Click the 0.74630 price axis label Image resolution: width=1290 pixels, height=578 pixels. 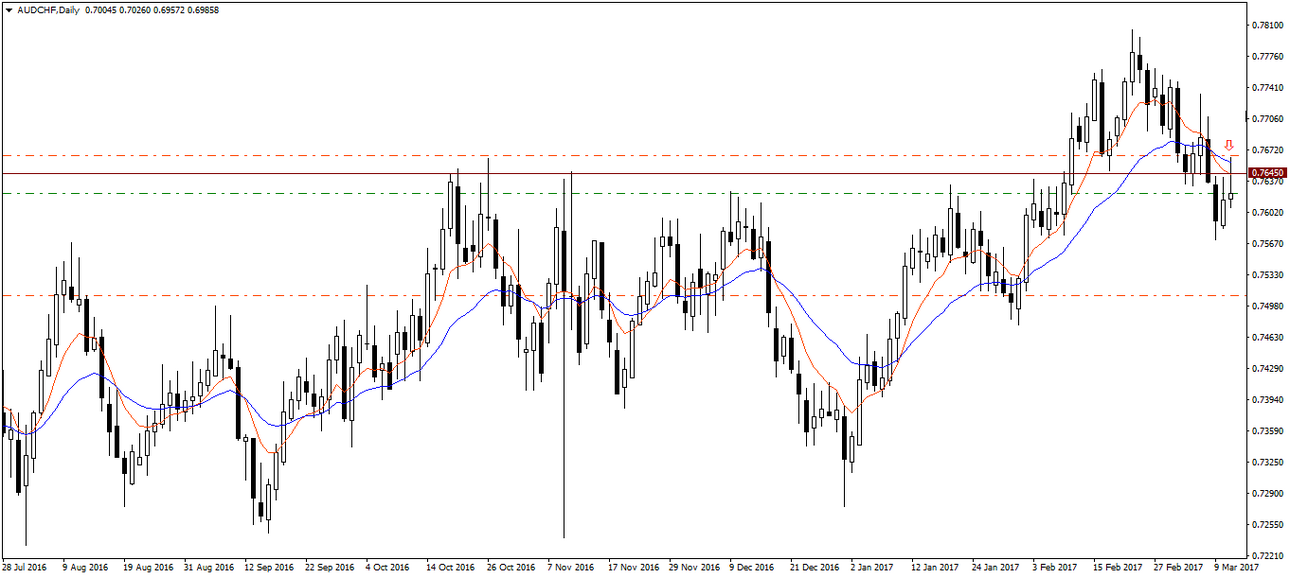coord(1268,337)
